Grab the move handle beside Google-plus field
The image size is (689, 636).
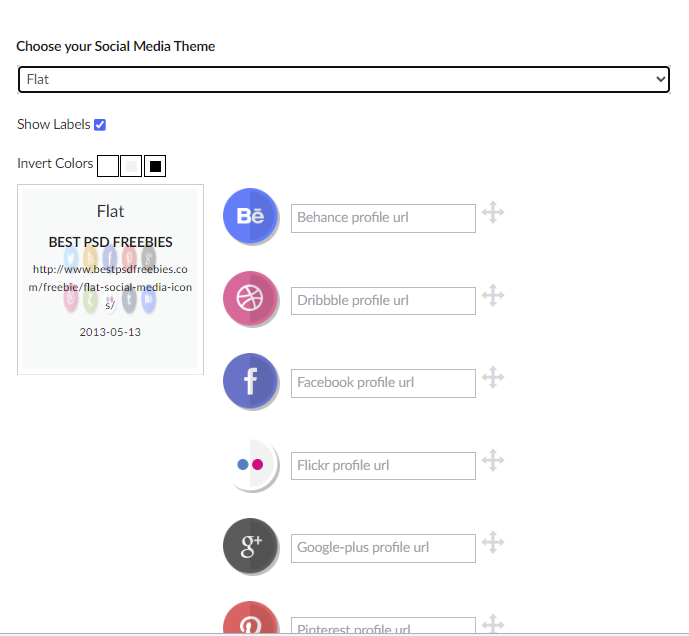coord(493,542)
